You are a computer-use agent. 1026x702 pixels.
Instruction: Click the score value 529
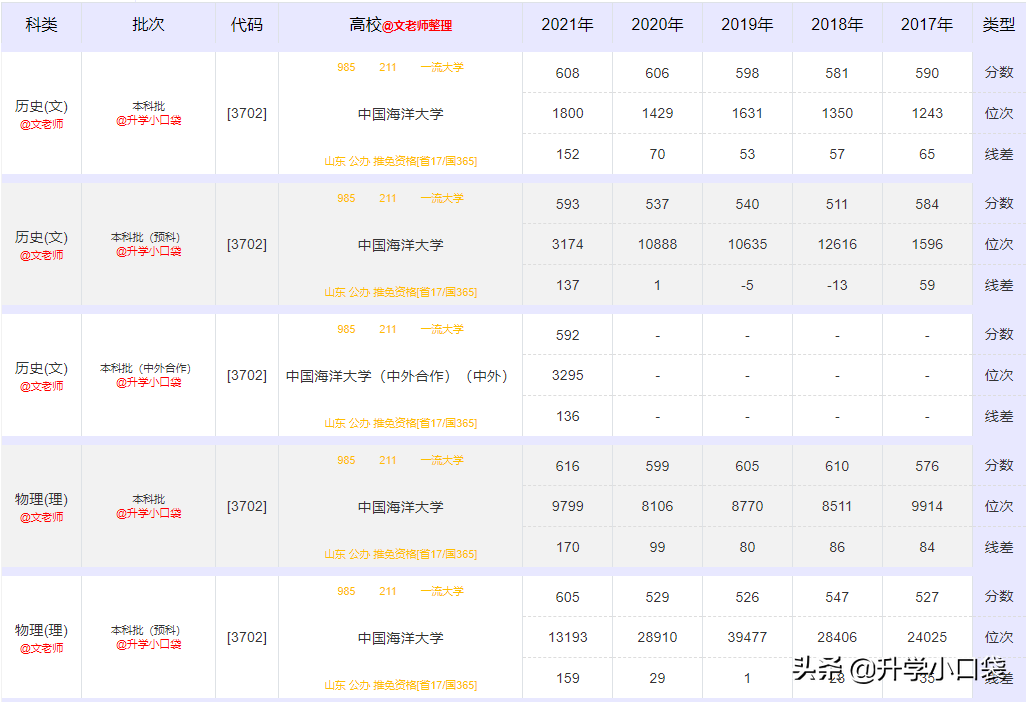(657, 597)
